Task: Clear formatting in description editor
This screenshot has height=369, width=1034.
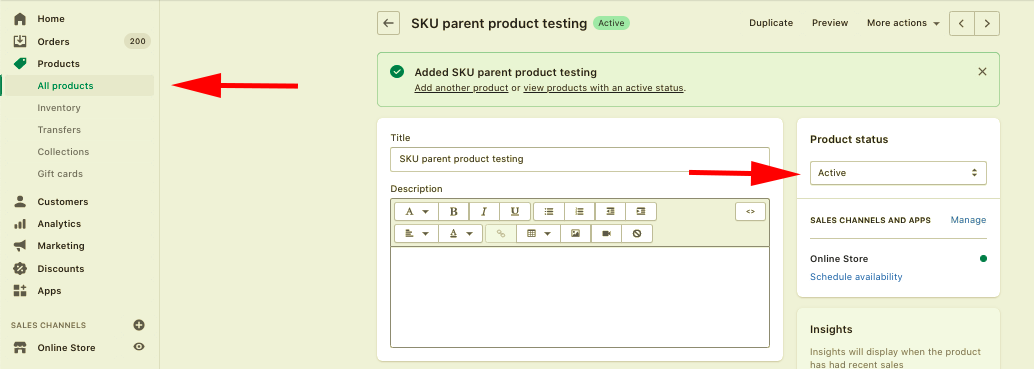Action: tap(637, 234)
